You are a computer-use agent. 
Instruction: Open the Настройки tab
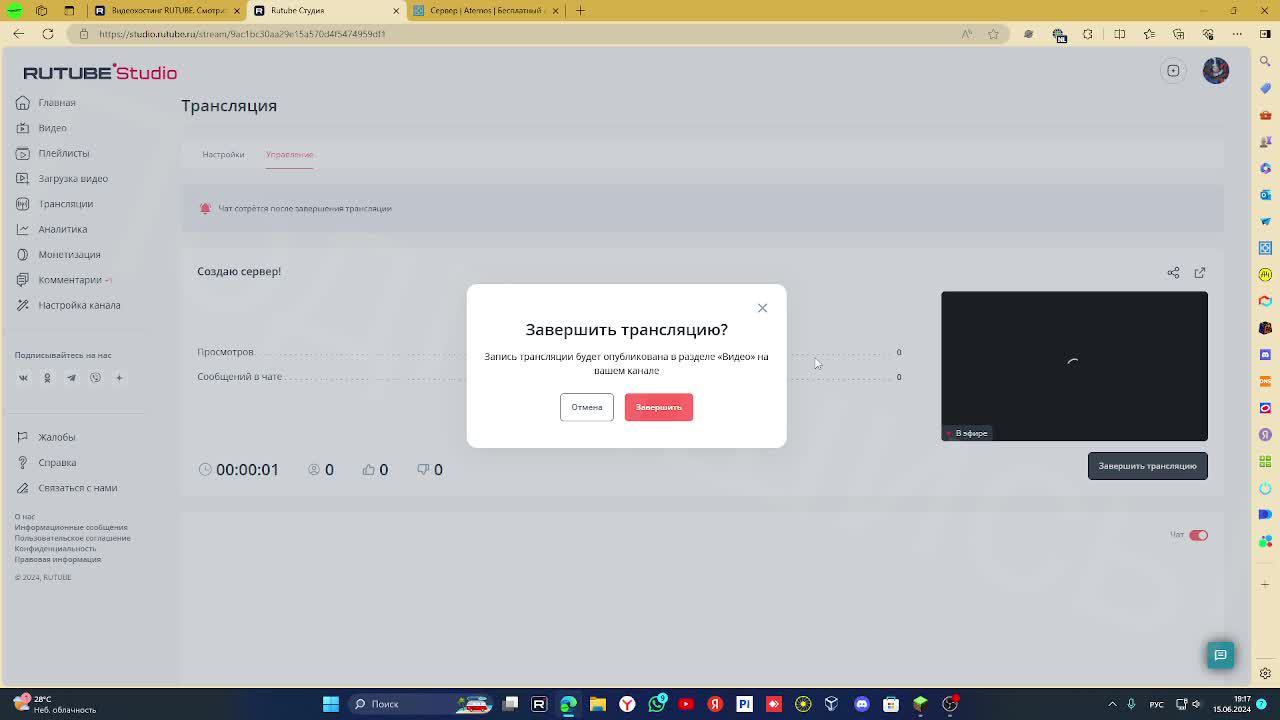pos(223,155)
